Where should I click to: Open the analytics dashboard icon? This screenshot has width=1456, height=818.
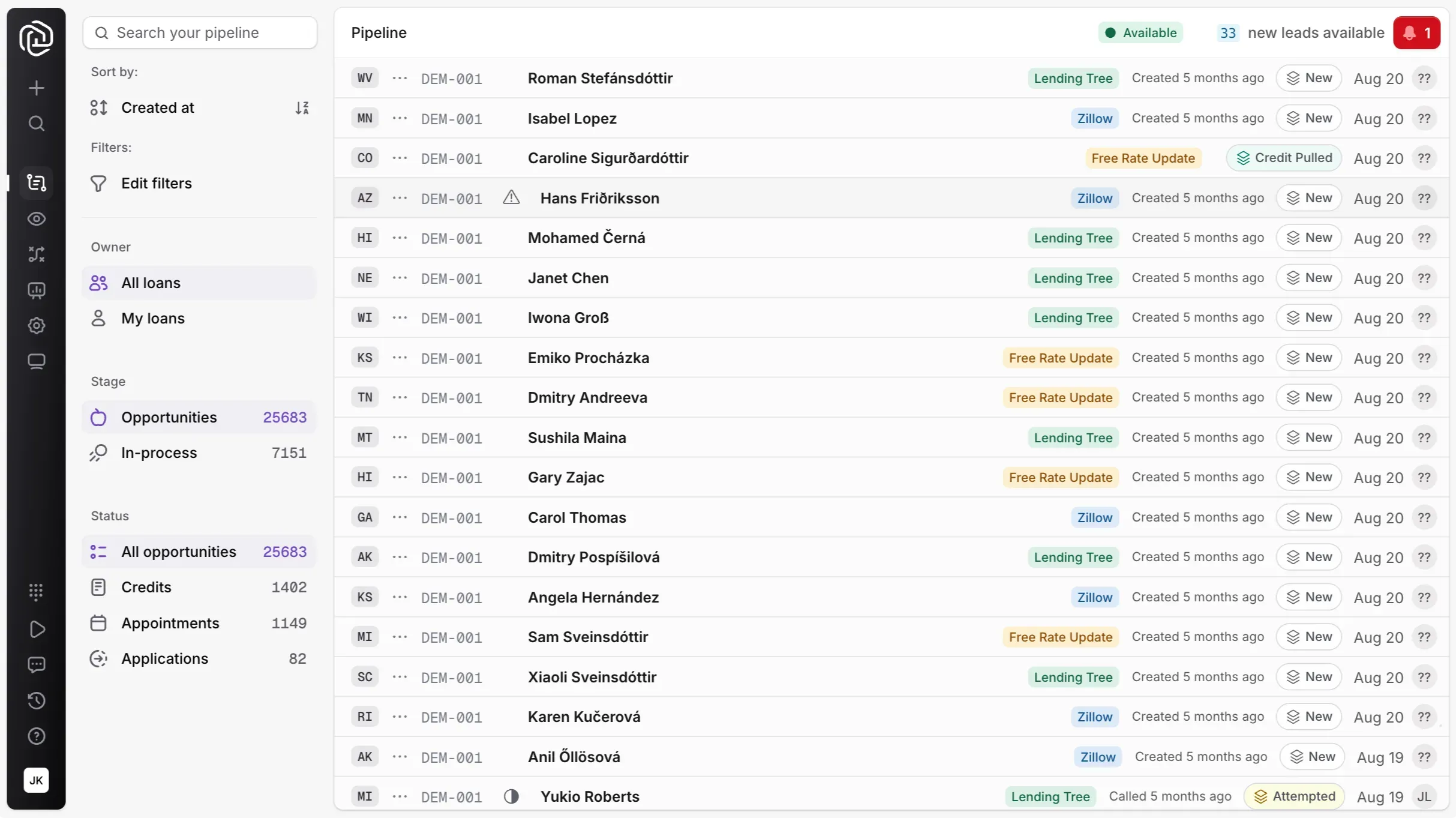pos(36,290)
